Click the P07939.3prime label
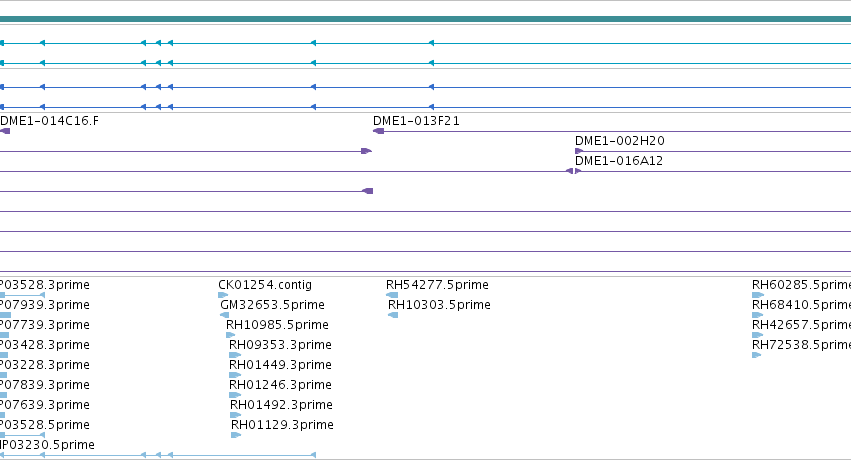This screenshot has height=460, width=851. pos(45,305)
